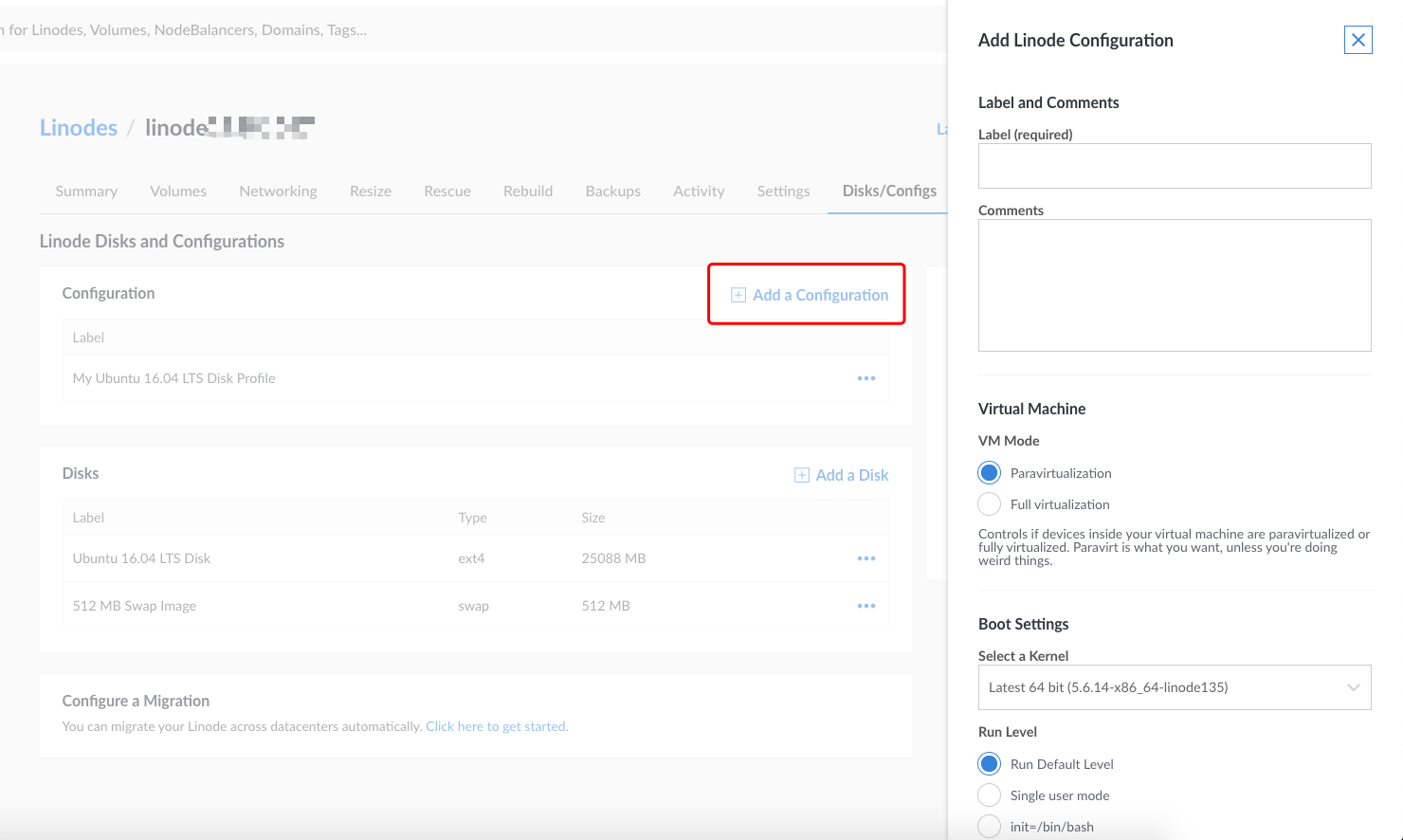Click the plus icon beside Add a Configuration
Image resolution: width=1403 pixels, height=840 pixels.
pos(737,295)
